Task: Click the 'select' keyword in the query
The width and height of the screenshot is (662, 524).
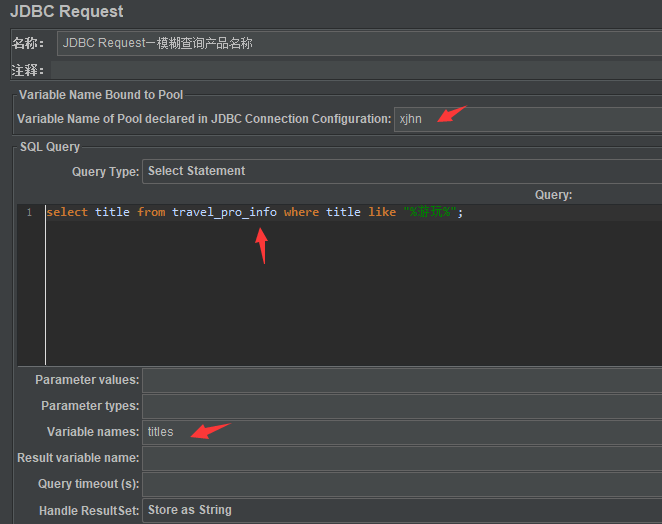Action: (67, 212)
